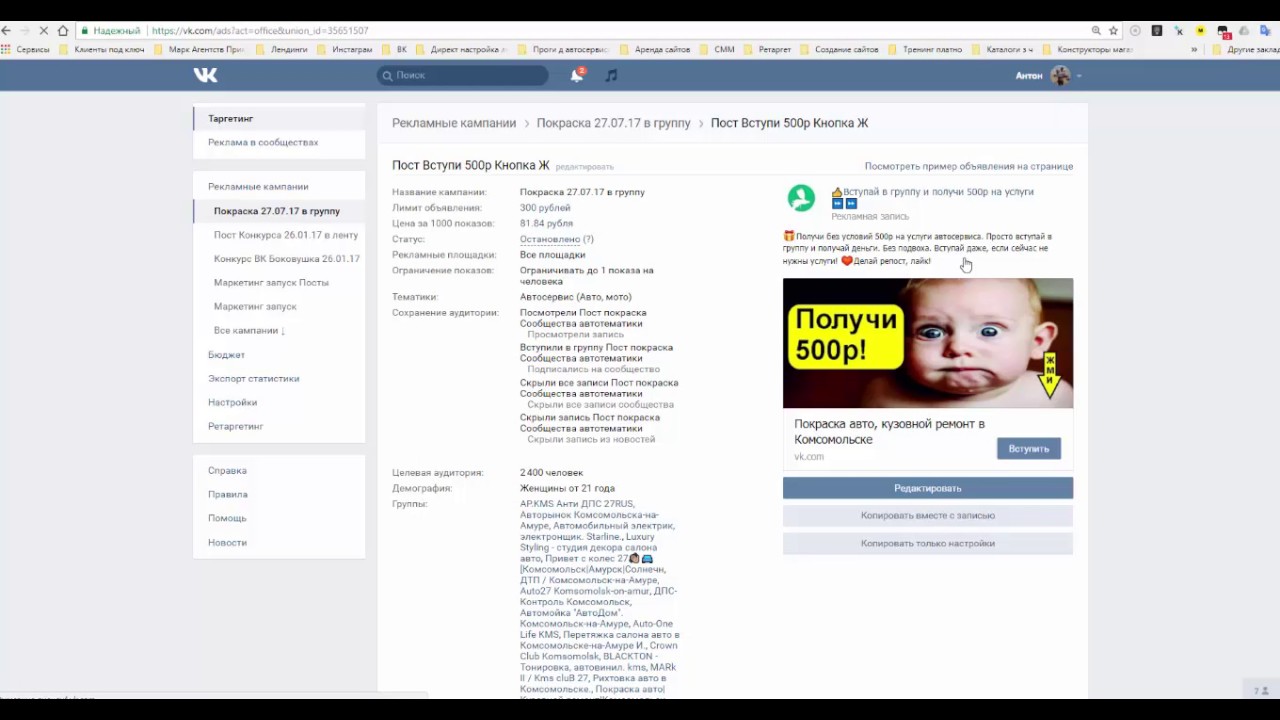
Task: Click the baby 'Получи 500р!' ad image
Action: (927, 343)
